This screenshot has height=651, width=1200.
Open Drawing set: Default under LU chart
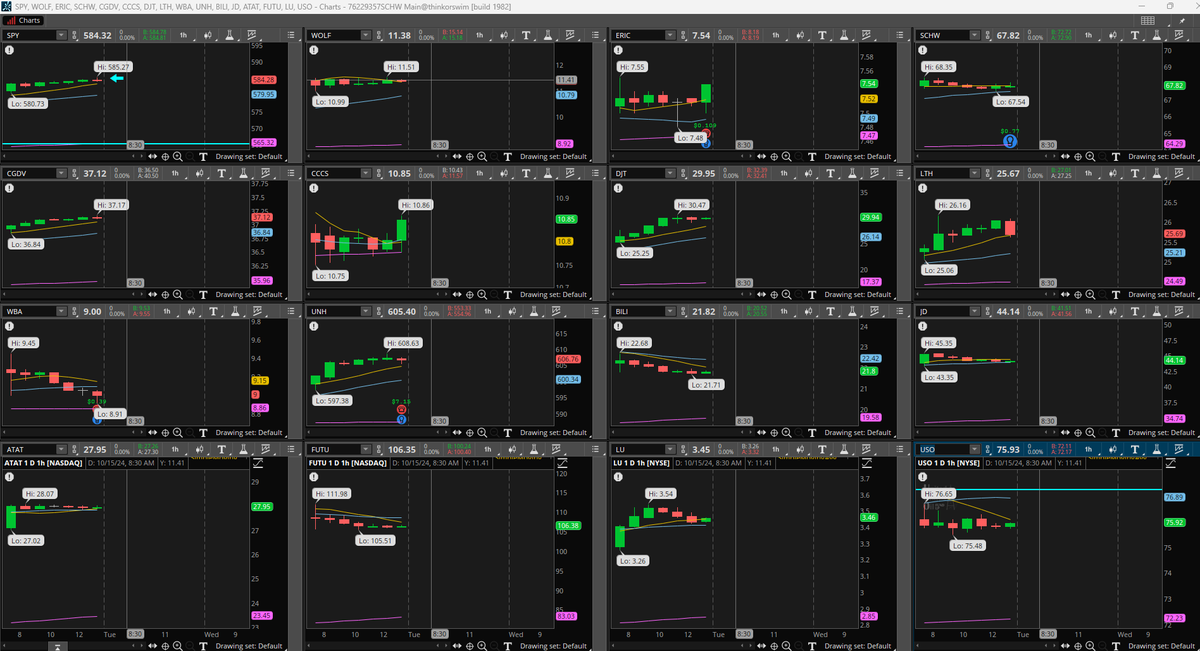tap(859, 645)
